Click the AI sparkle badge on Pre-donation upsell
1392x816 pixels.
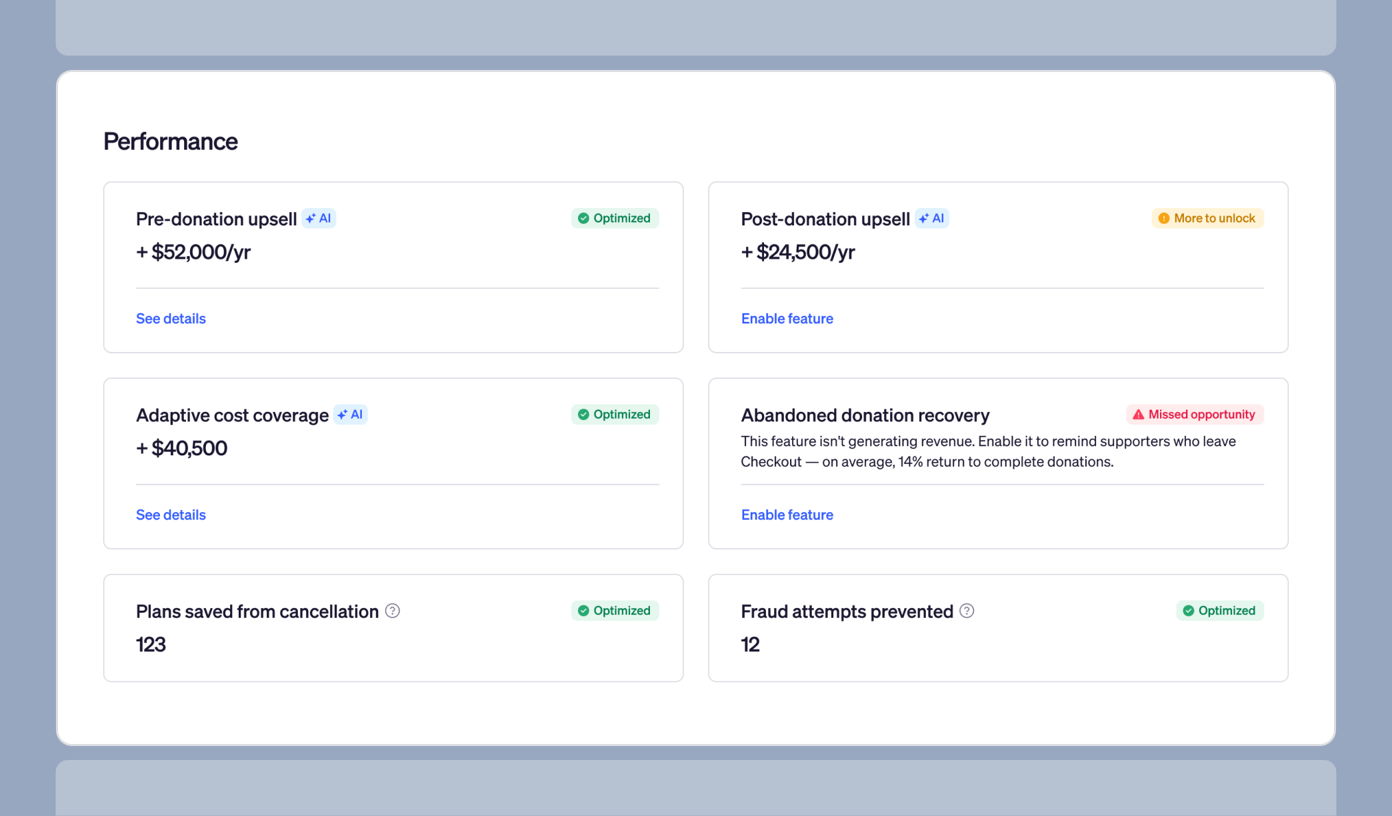(318, 218)
